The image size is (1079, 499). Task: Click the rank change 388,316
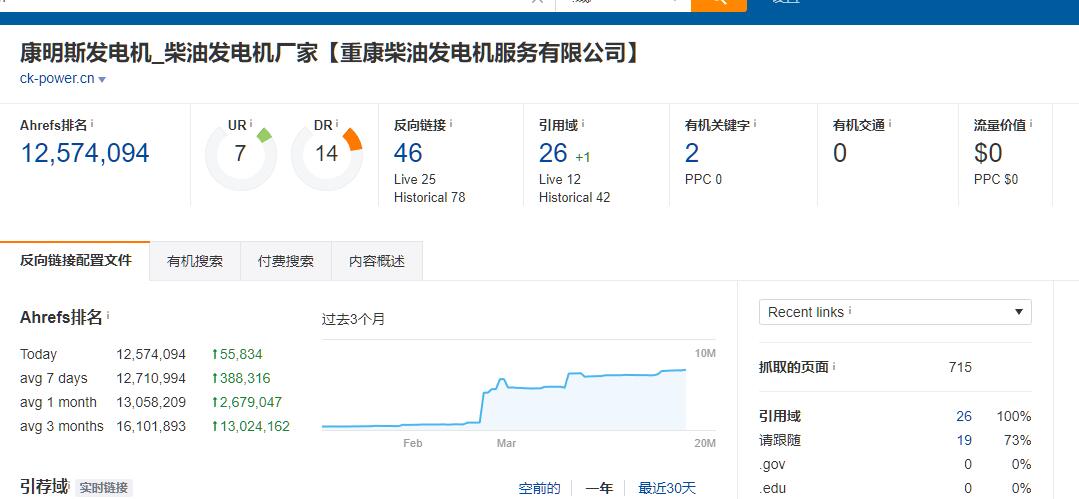coord(241,379)
